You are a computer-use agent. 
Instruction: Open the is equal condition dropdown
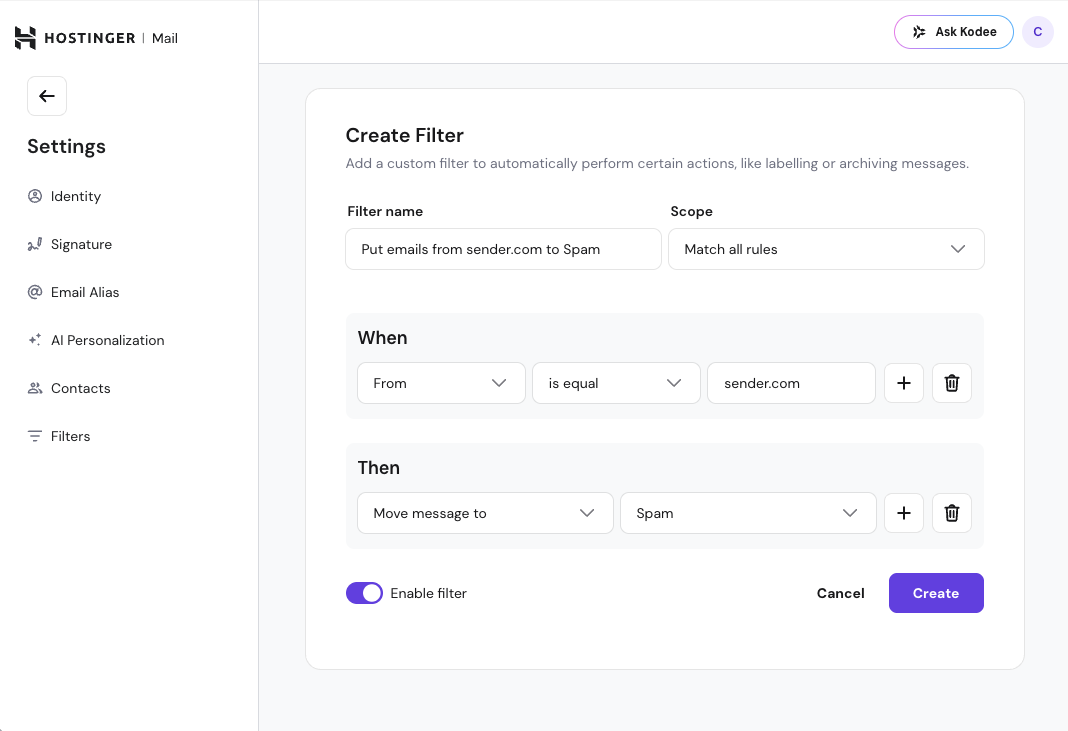click(x=615, y=383)
